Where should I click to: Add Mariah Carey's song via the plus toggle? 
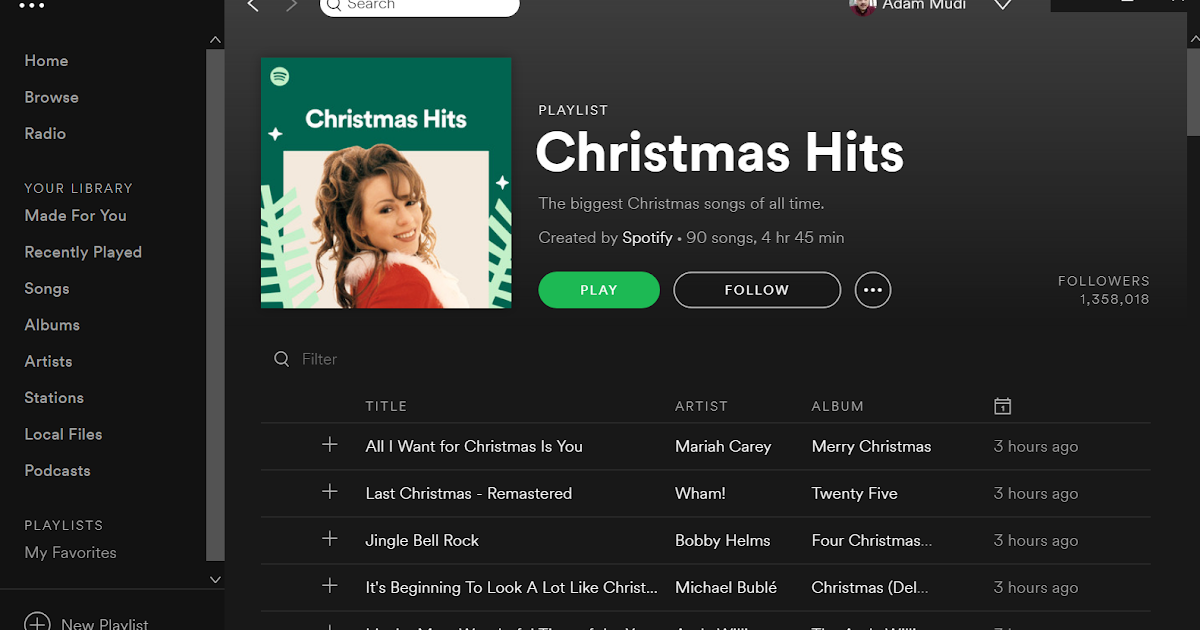click(330, 446)
